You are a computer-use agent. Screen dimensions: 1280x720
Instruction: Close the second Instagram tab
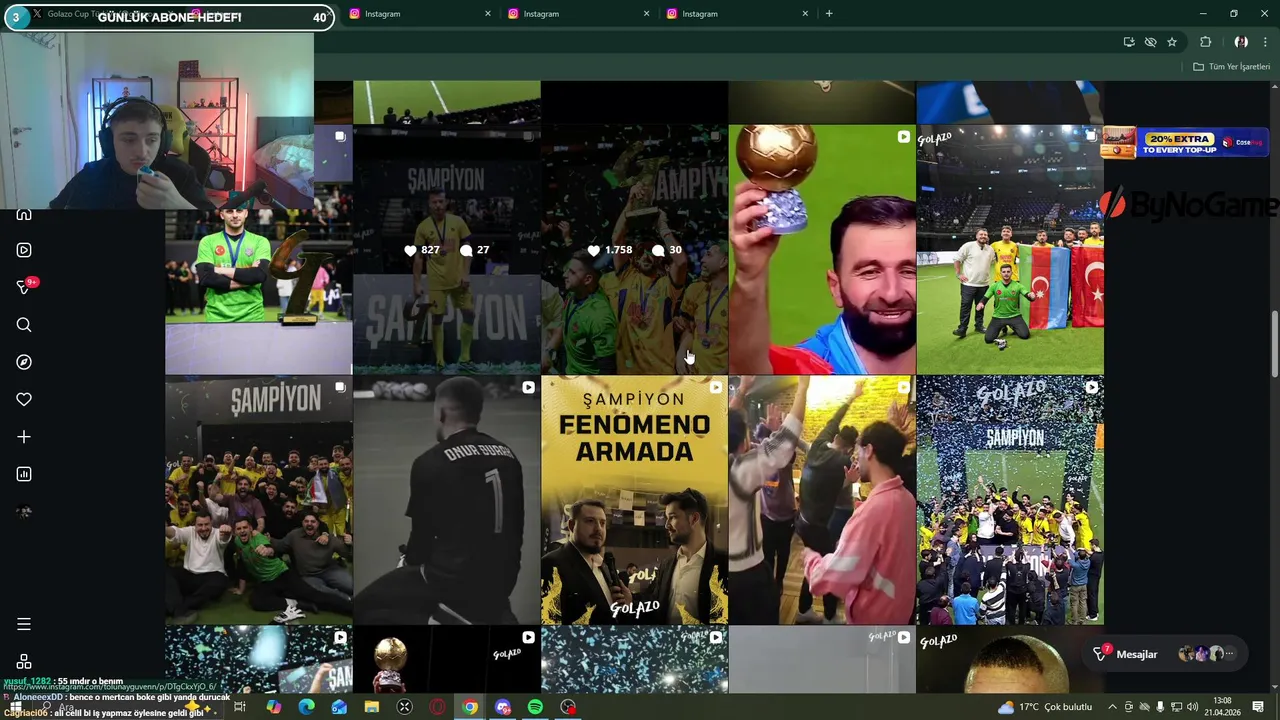pos(488,14)
